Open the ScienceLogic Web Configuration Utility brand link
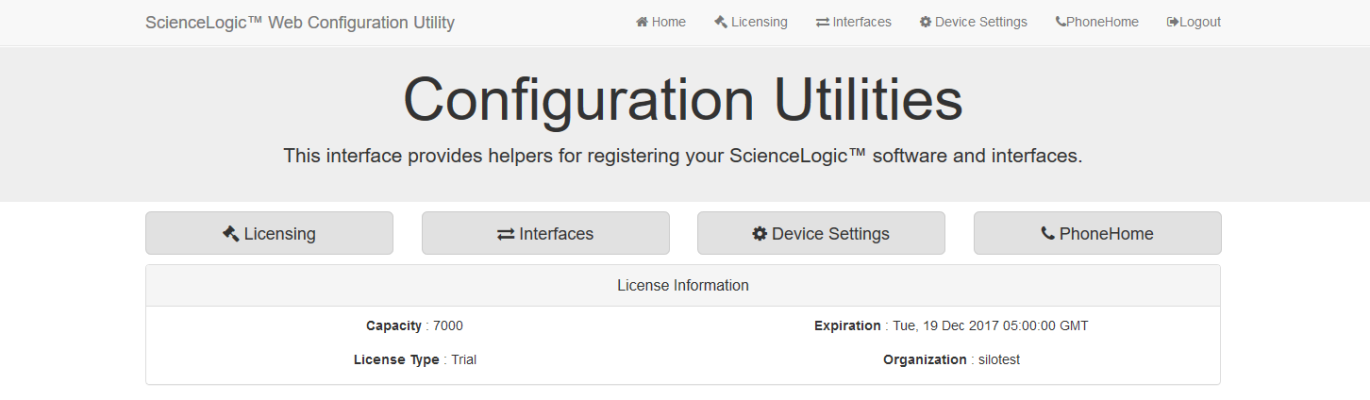1370x400 pixels. pyautogui.click(x=300, y=22)
